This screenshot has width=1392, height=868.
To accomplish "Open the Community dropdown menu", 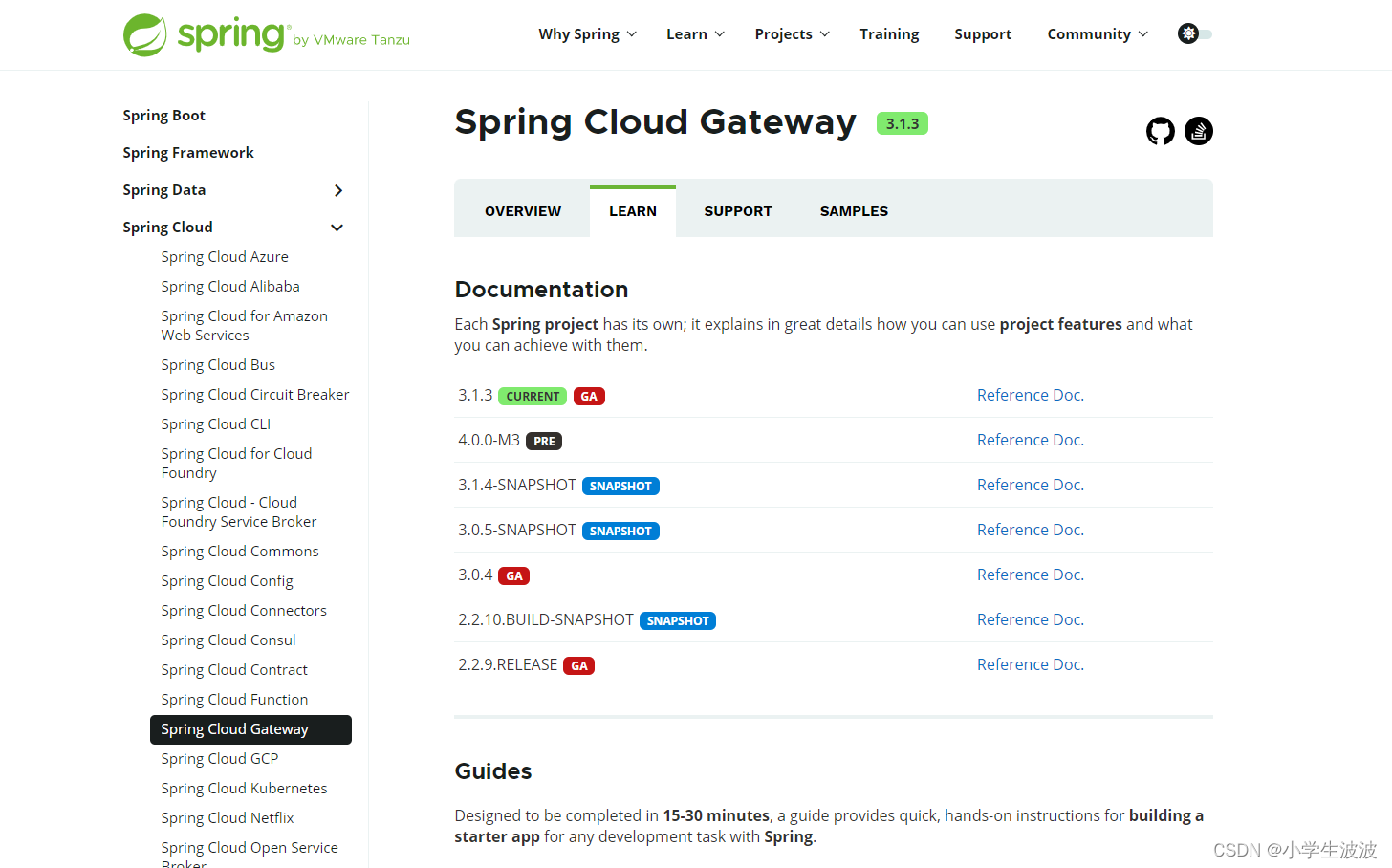I will pos(1098,34).
